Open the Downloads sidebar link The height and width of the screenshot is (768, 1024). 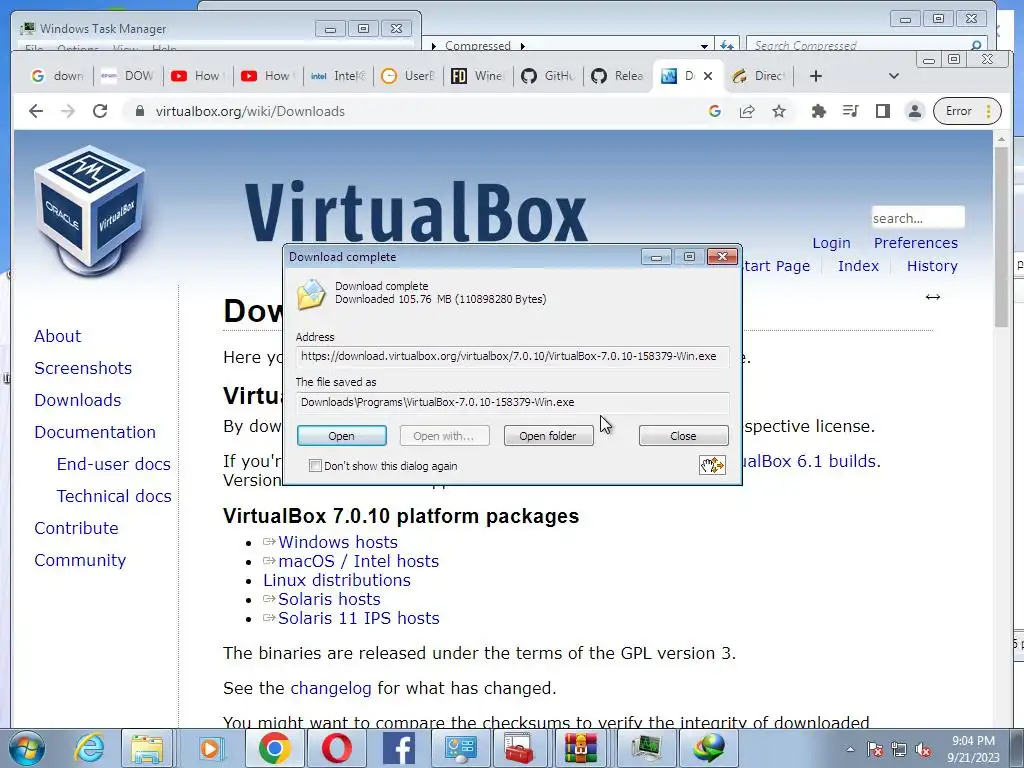click(x=78, y=400)
